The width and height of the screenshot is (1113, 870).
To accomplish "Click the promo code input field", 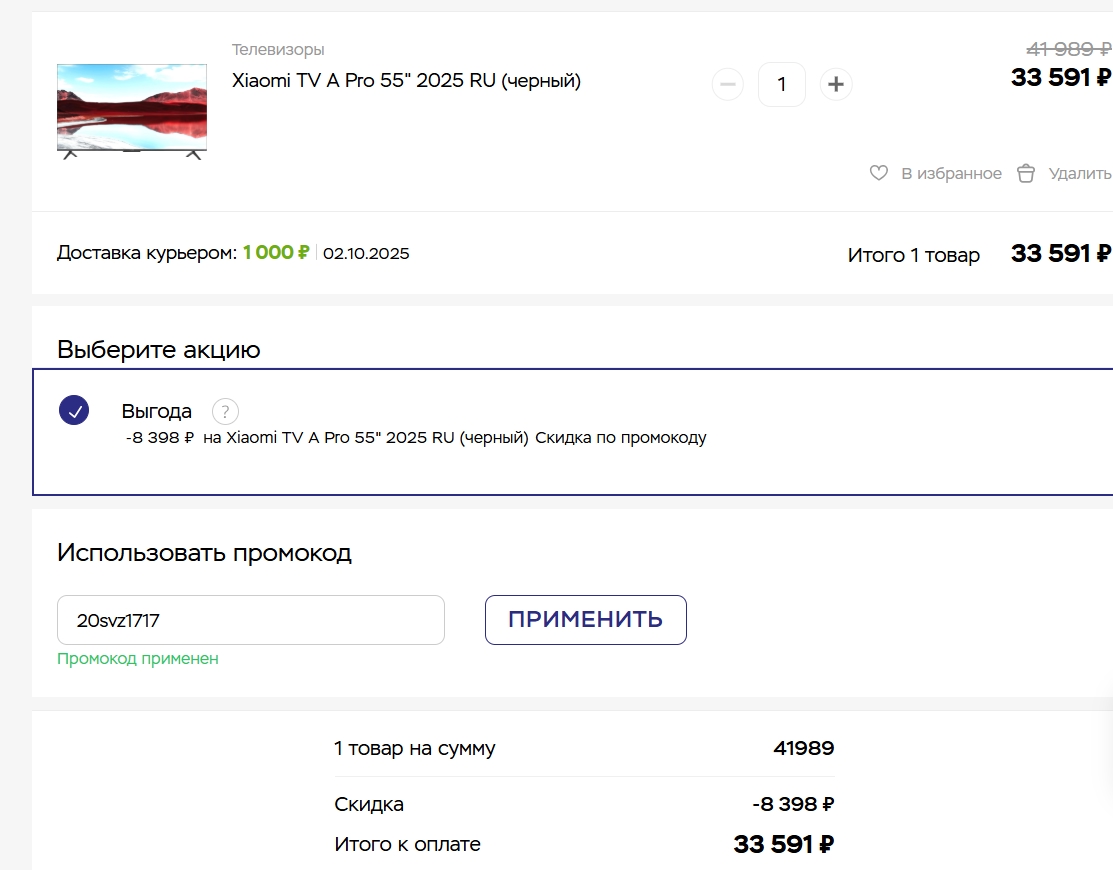I will pyautogui.click(x=251, y=620).
